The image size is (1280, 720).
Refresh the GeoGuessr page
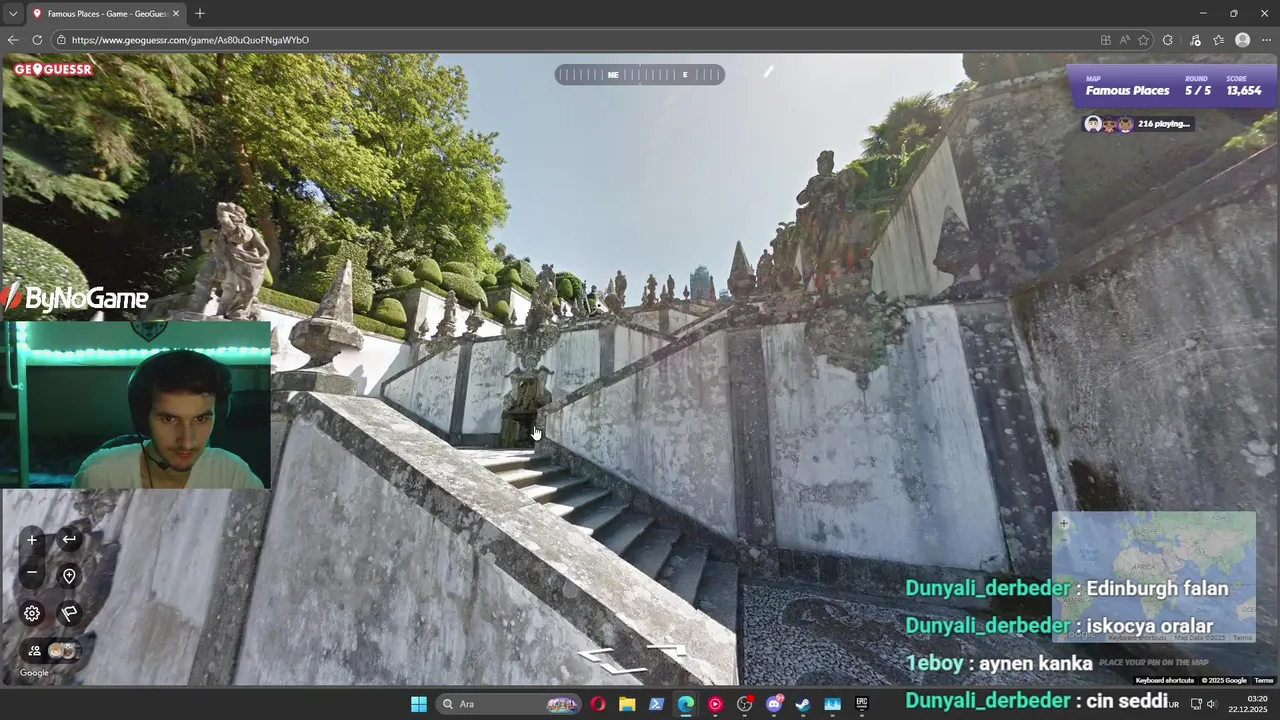pos(37,40)
